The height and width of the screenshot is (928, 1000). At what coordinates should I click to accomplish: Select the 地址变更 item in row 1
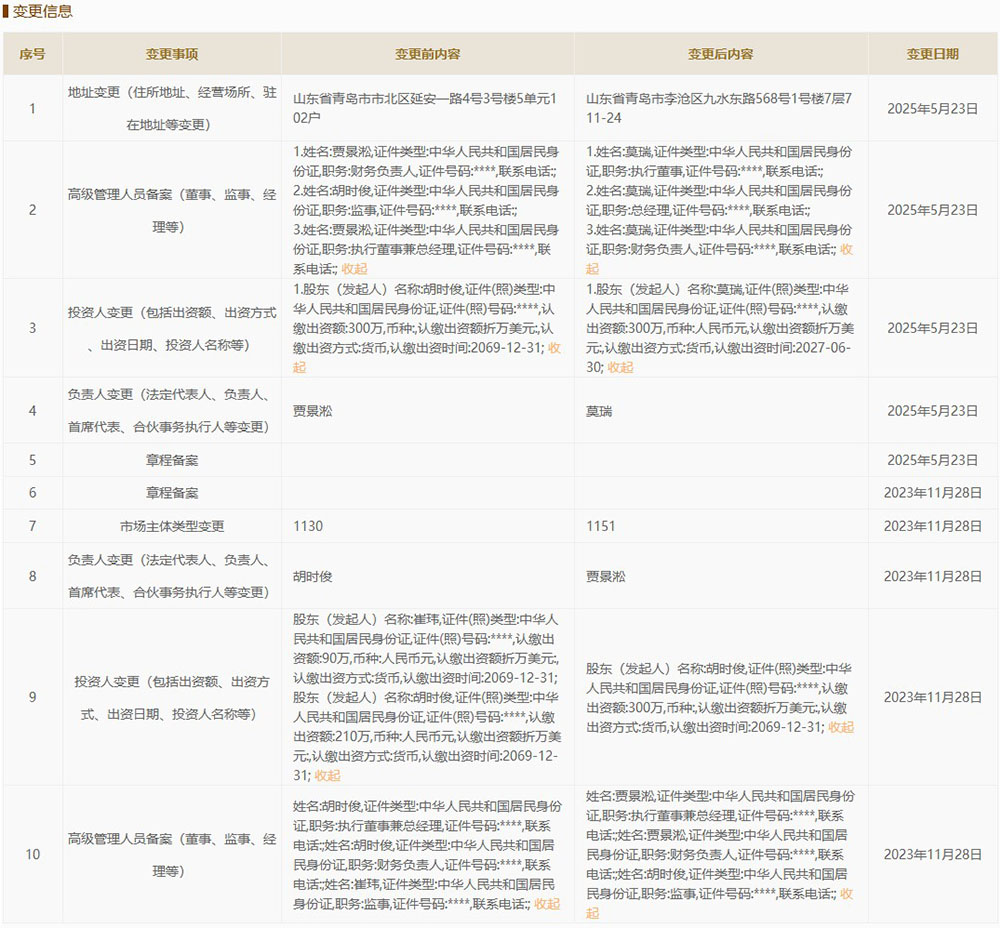pos(172,108)
